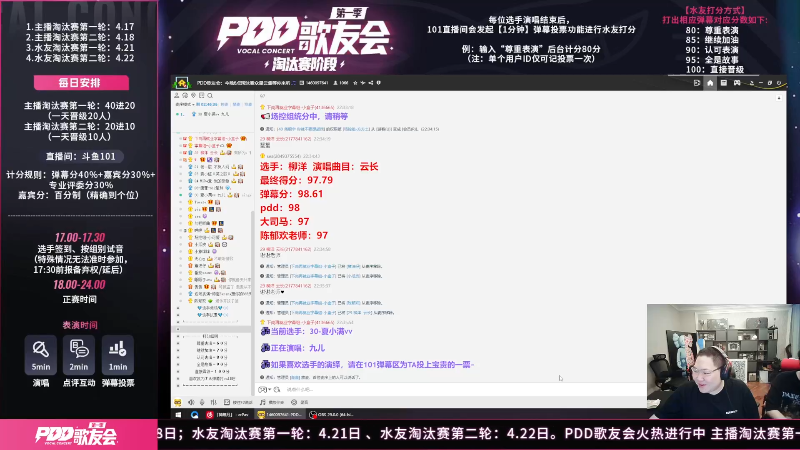Open the audio mixer icon in the bottom toolbar

[x=213, y=403]
